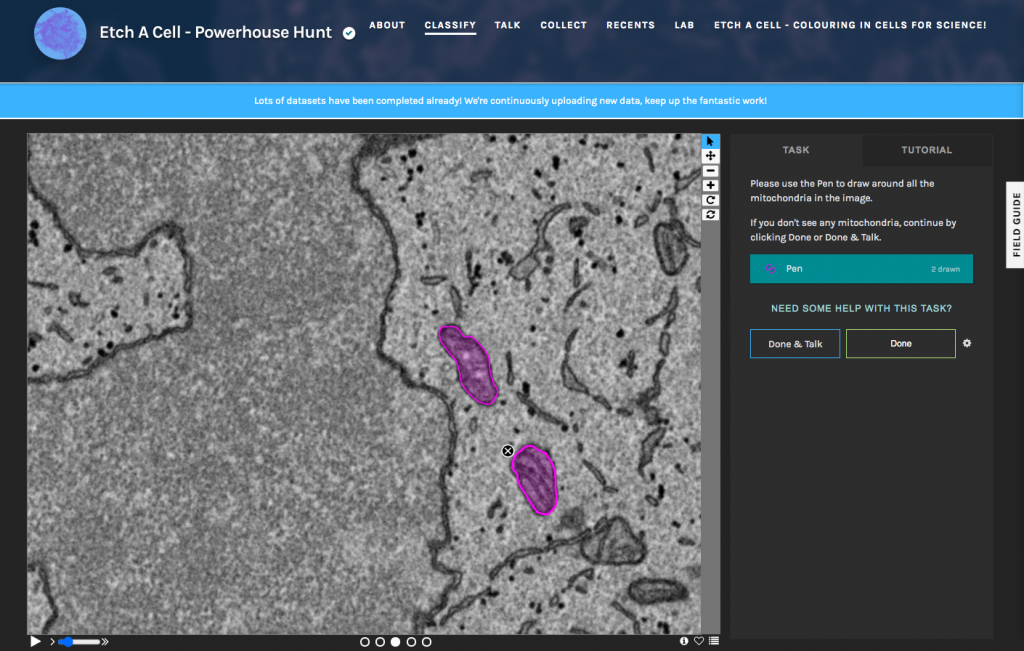This screenshot has height=651, width=1024.
Task: Add subject to favorites with heart icon
Action: click(699, 641)
